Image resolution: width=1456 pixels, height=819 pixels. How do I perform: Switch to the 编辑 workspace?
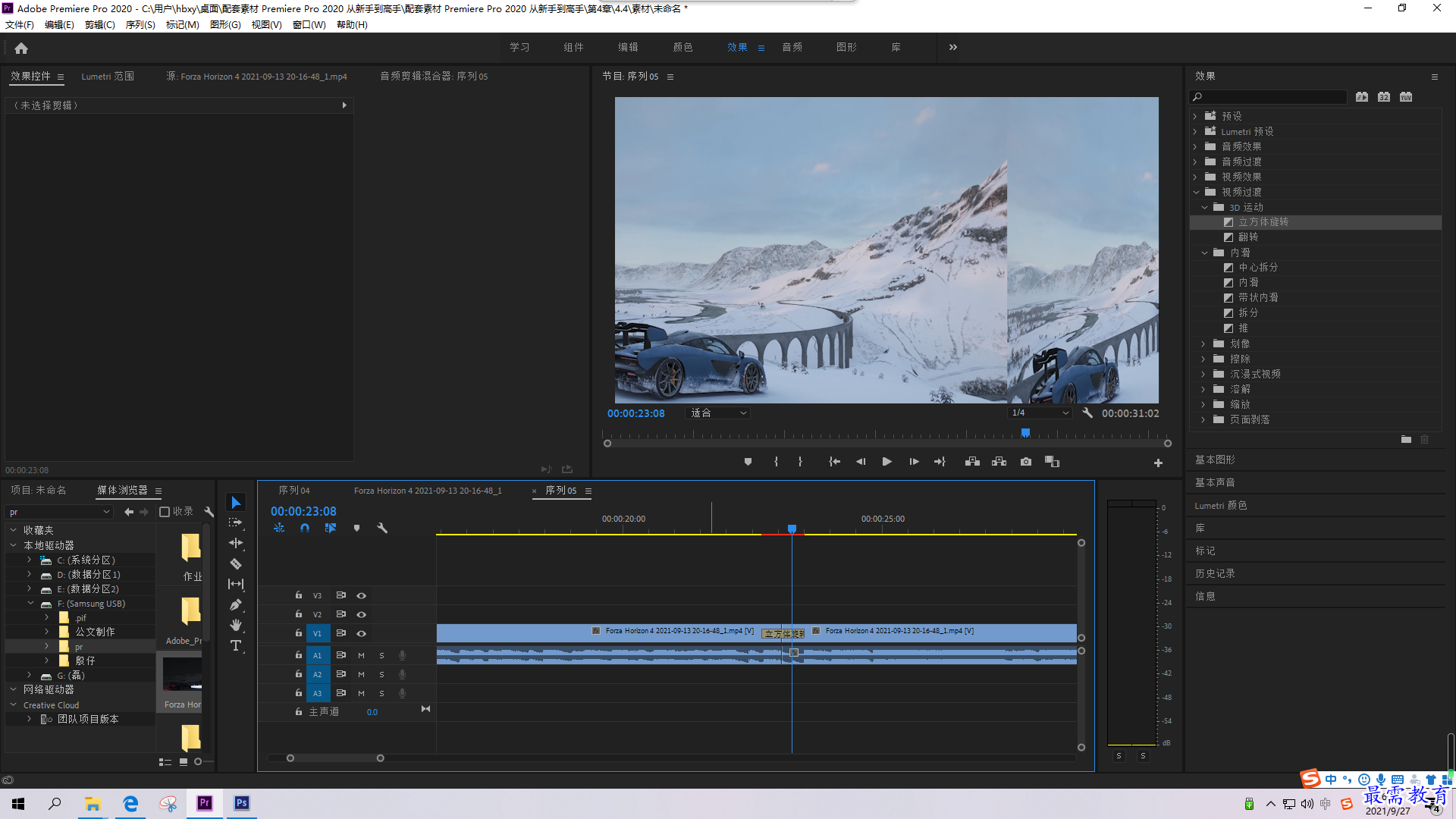click(x=628, y=47)
